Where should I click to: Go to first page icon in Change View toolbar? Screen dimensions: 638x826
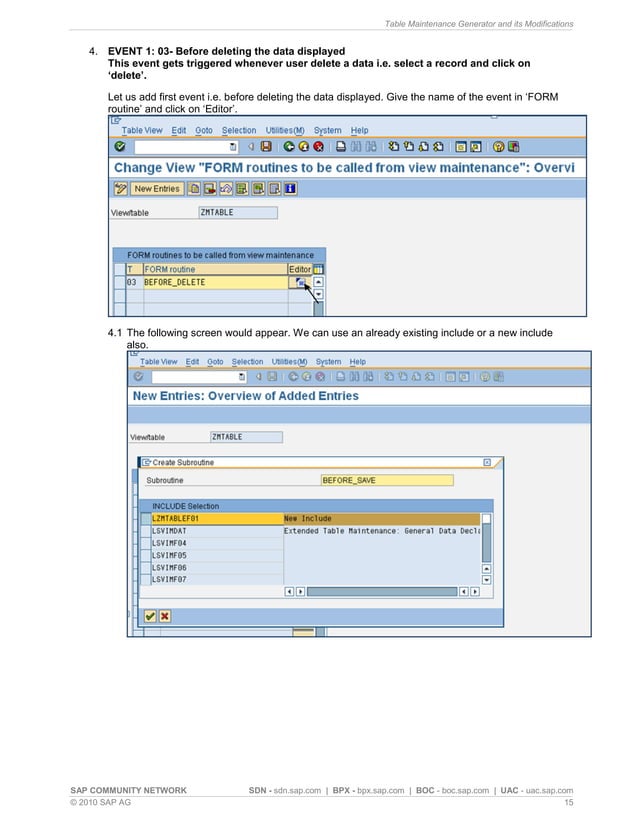click(393, 146)
